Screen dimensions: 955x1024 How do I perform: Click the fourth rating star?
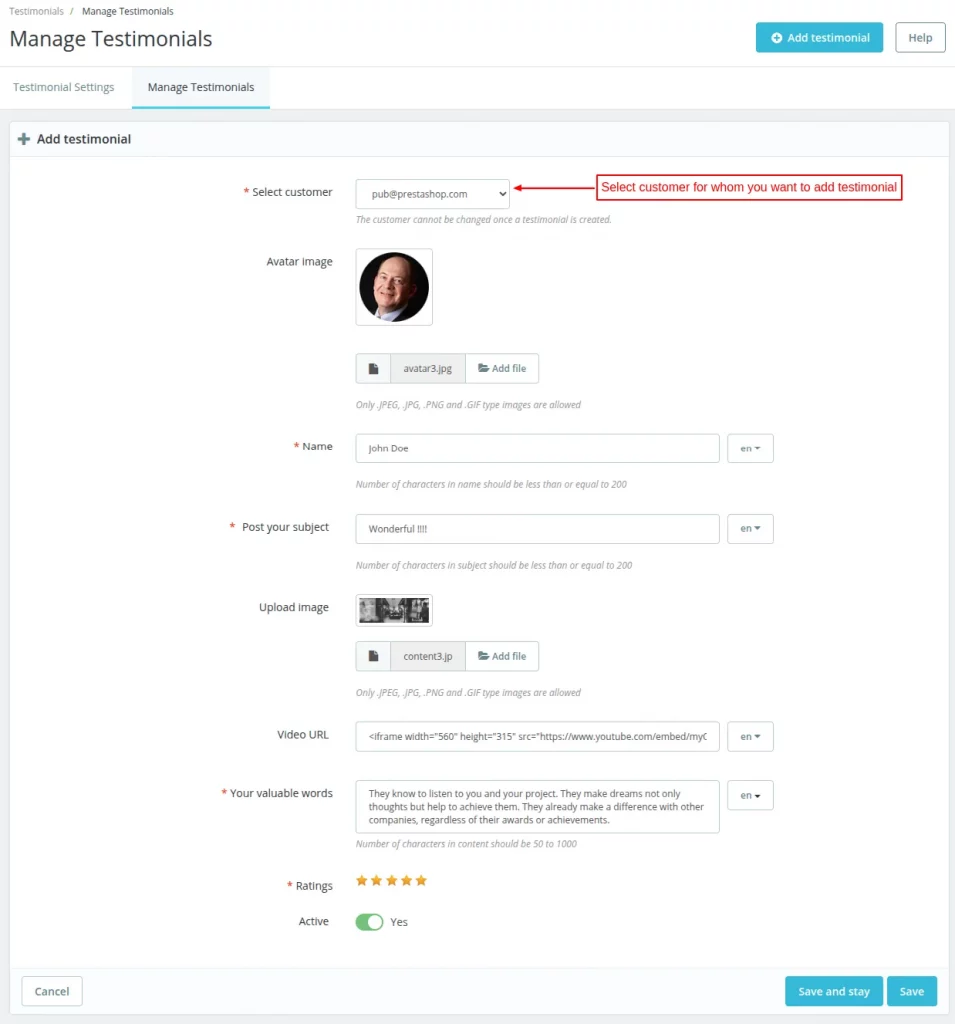(x=406, y=881)
